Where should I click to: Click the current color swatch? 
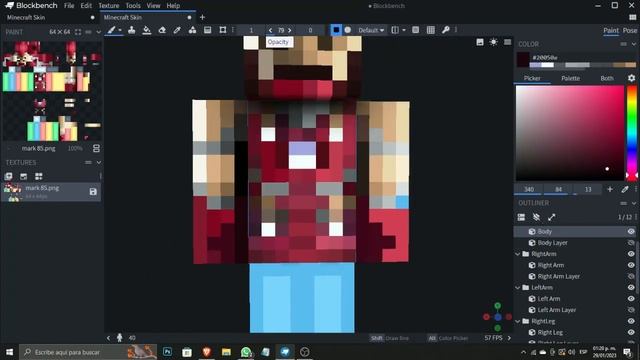(523, 60)
